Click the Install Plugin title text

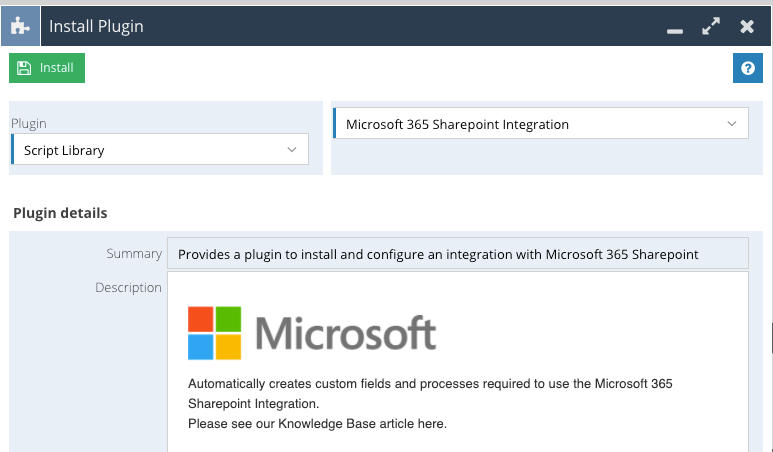96,26
